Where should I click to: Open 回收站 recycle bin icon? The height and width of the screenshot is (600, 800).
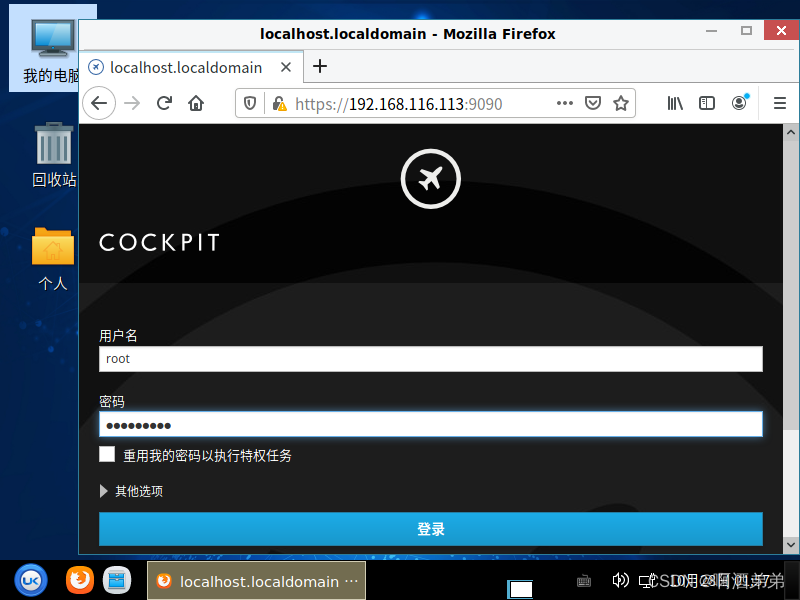pyautogui.click(x=54, y=155)
